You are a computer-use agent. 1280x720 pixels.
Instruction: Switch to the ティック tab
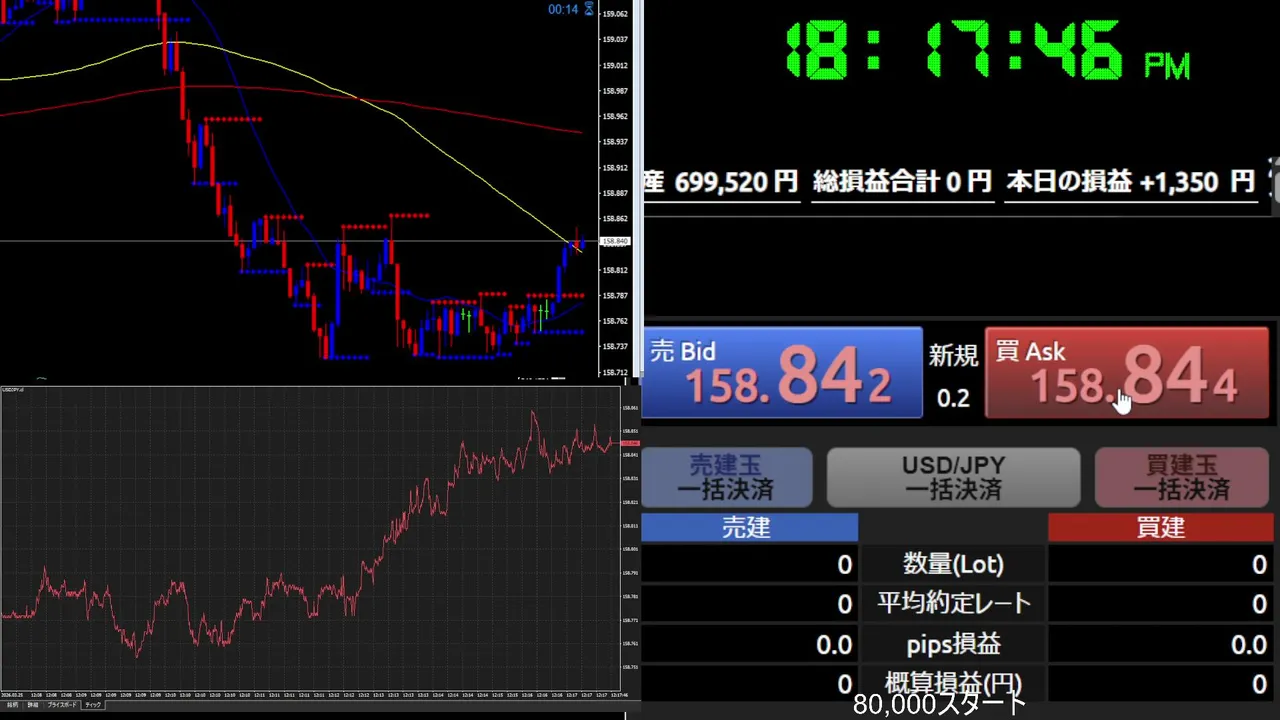(x=93, y=705)
